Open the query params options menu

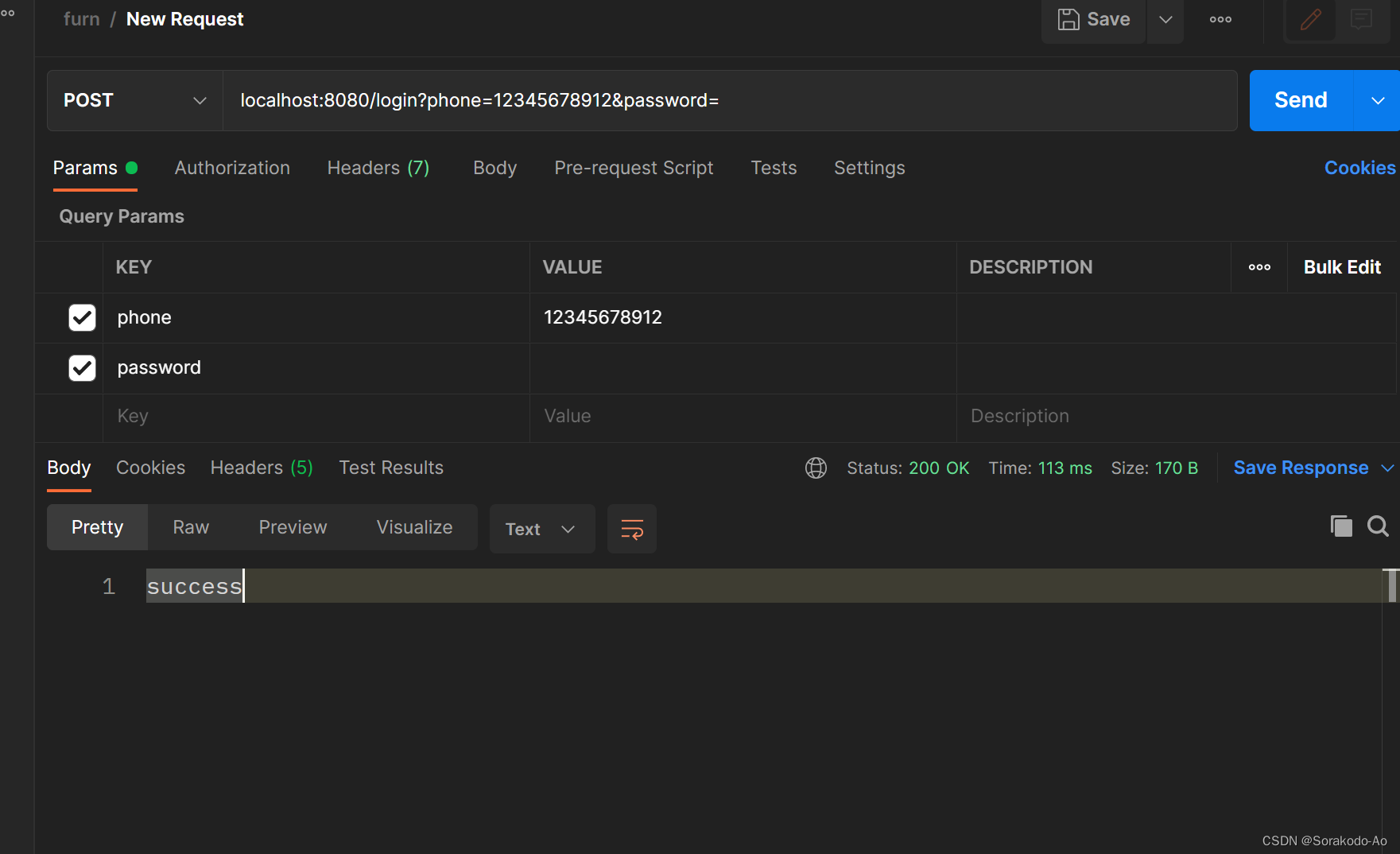pos(1258,267)
